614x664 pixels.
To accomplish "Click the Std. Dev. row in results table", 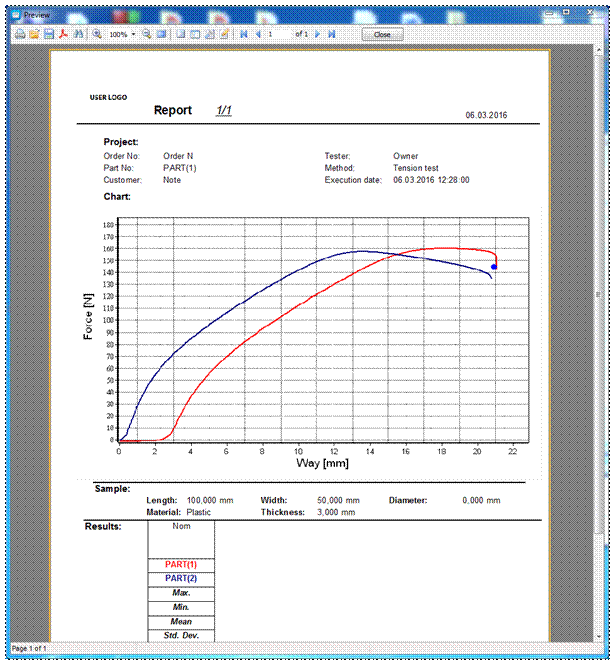I will pos(181,636).
